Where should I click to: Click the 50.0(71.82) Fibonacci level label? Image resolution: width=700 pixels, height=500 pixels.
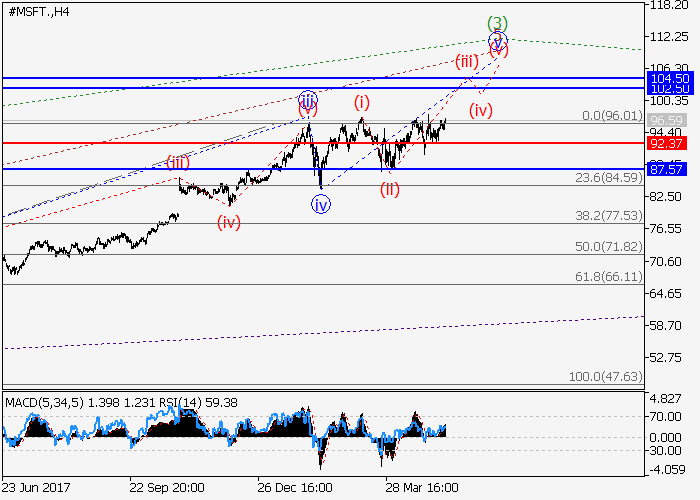click(607, 246)
